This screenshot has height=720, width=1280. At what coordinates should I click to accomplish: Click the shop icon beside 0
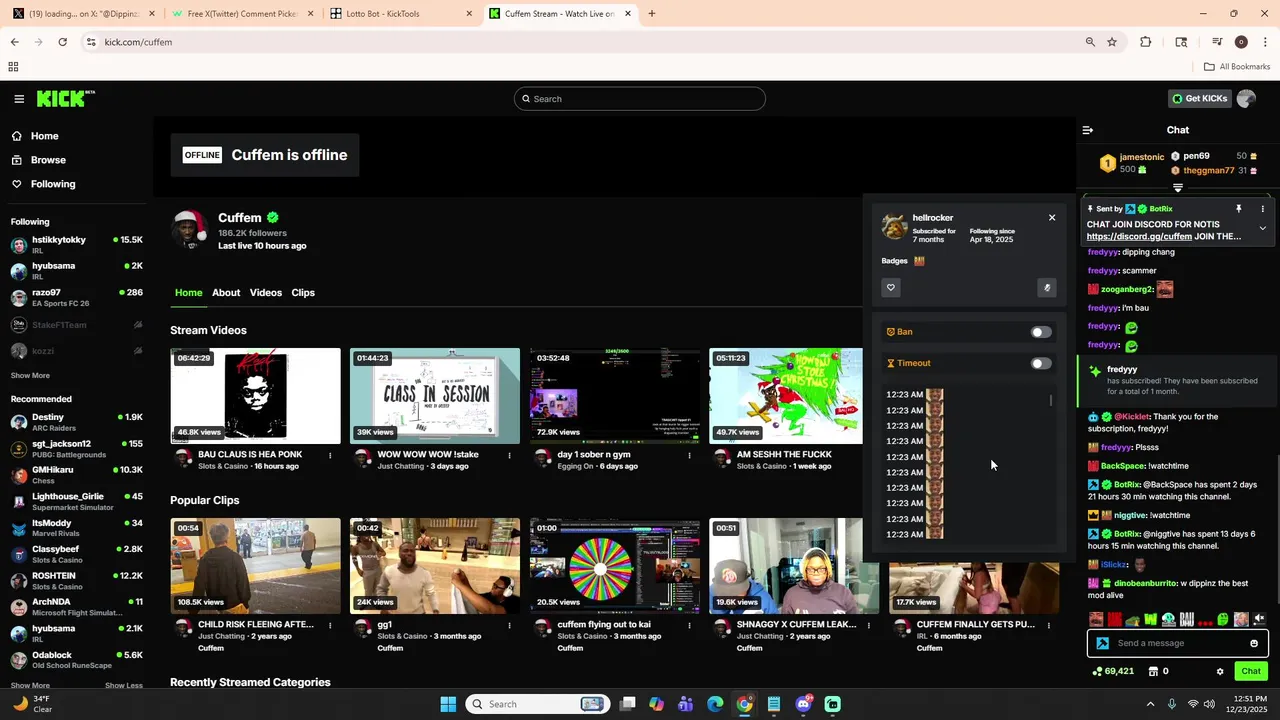pyautogui.click(x=1153, y=672)
